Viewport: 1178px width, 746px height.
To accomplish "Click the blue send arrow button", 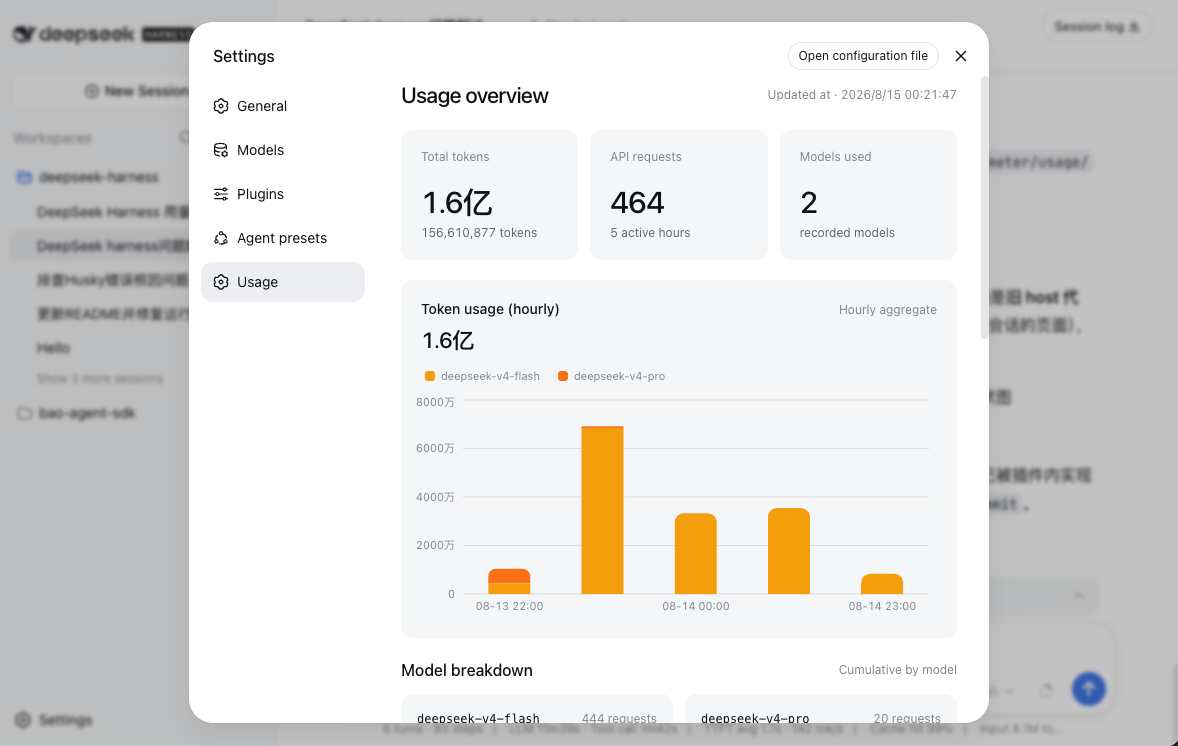I will (x=1089, y=688).
